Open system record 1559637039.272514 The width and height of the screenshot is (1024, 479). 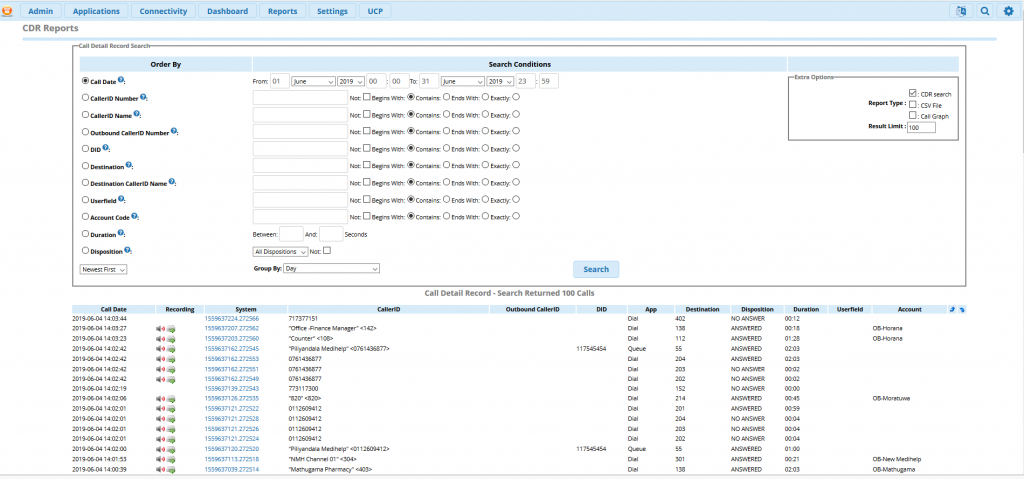tap(232, 469)
